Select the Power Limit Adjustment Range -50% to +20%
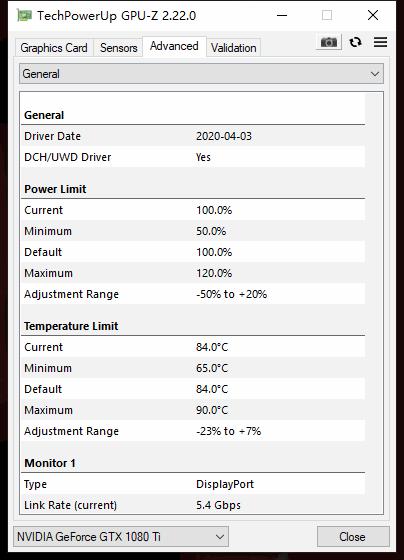The width and height of the screenshot is (404, 560). [x=231, y=294]
